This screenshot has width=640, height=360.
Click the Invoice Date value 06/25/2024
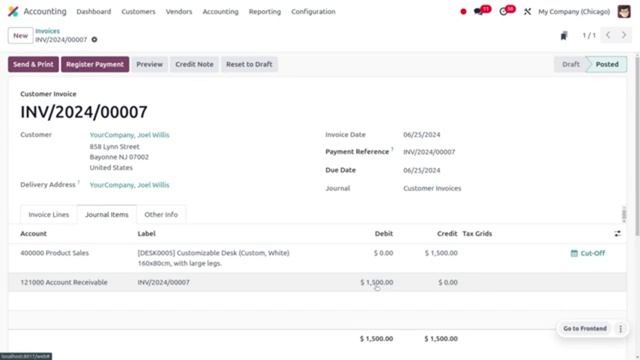pyautogui.click(x=422, y=135)
